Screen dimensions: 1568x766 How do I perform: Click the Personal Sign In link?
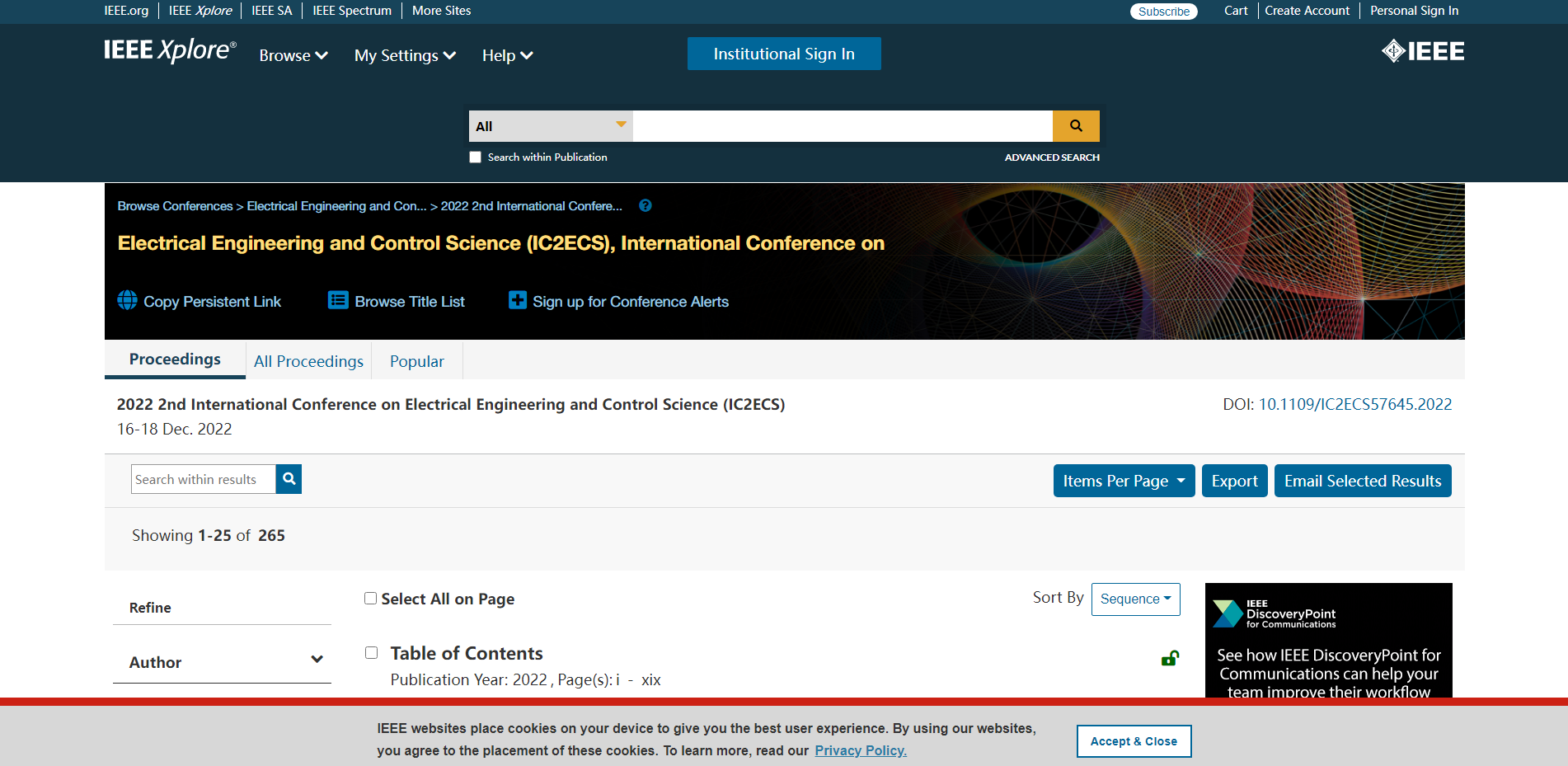(x=1415, y=11)
